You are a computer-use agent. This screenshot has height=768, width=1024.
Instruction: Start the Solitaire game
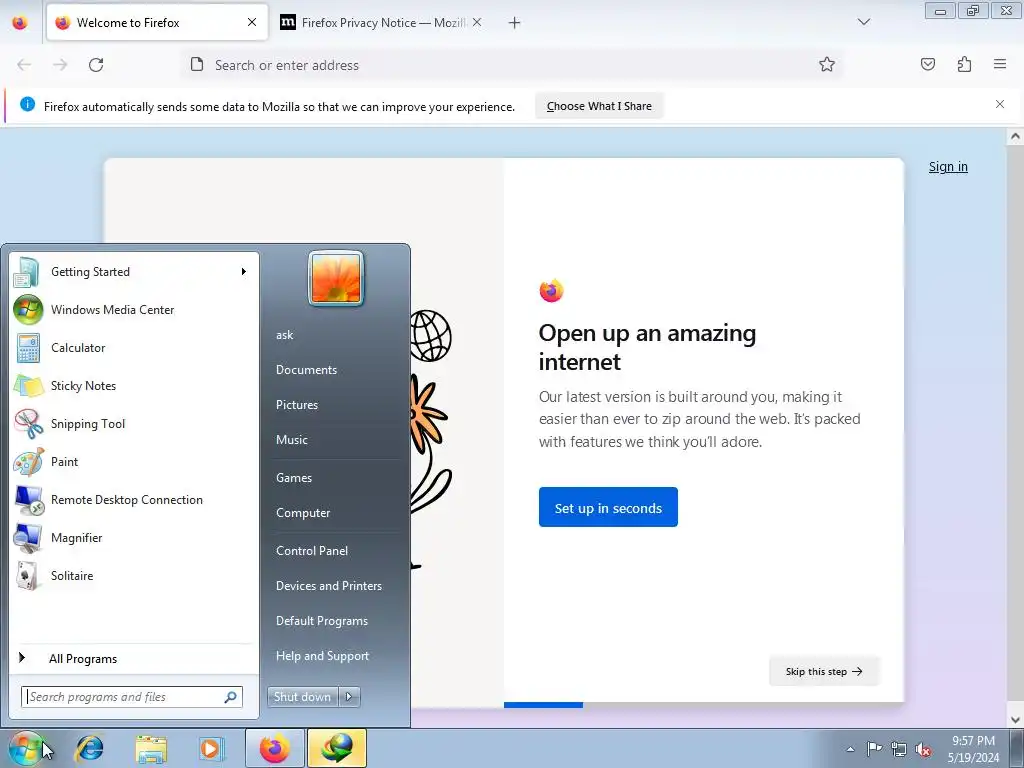point(135,575)
